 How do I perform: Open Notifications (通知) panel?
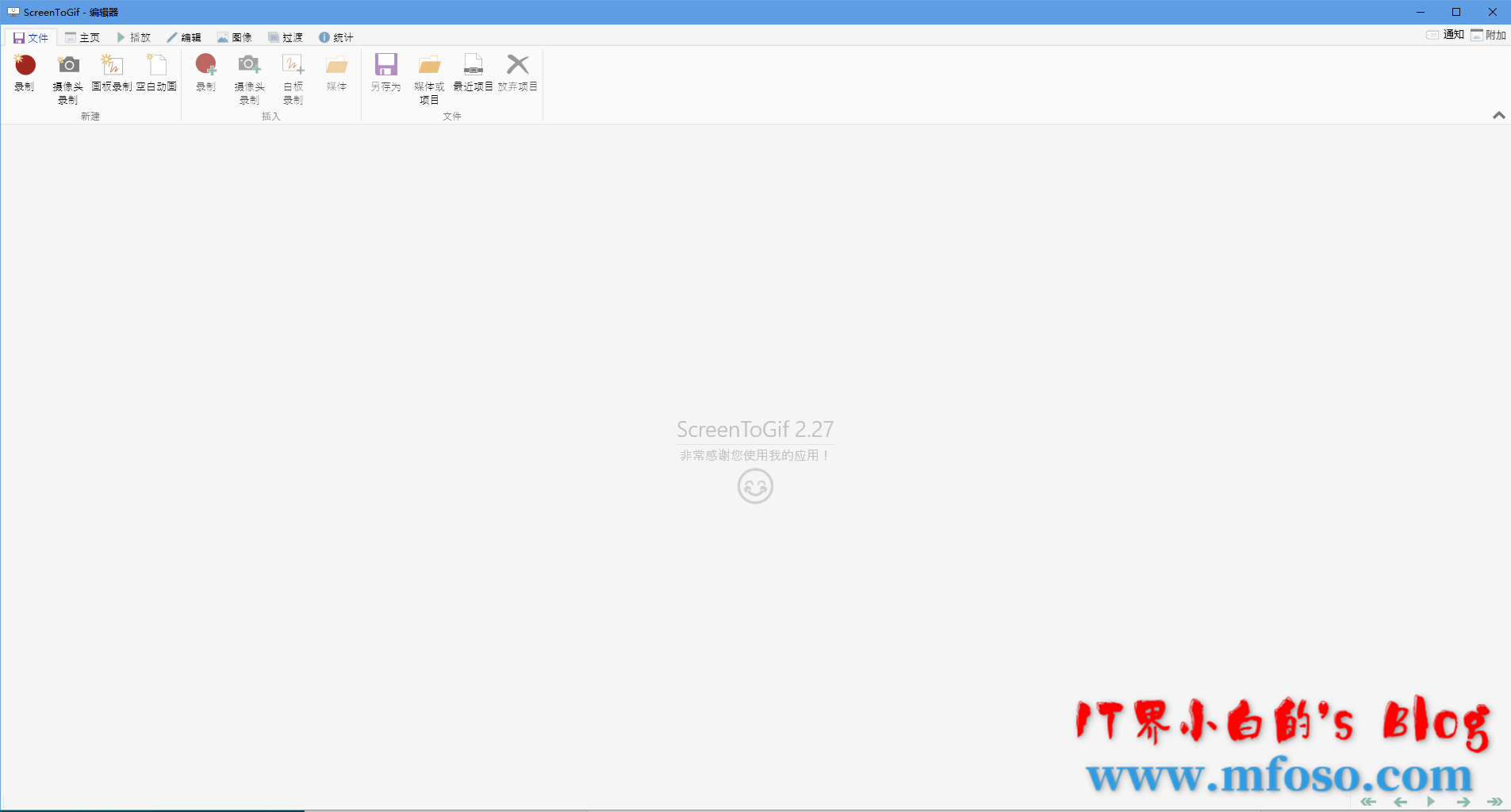1445,35
